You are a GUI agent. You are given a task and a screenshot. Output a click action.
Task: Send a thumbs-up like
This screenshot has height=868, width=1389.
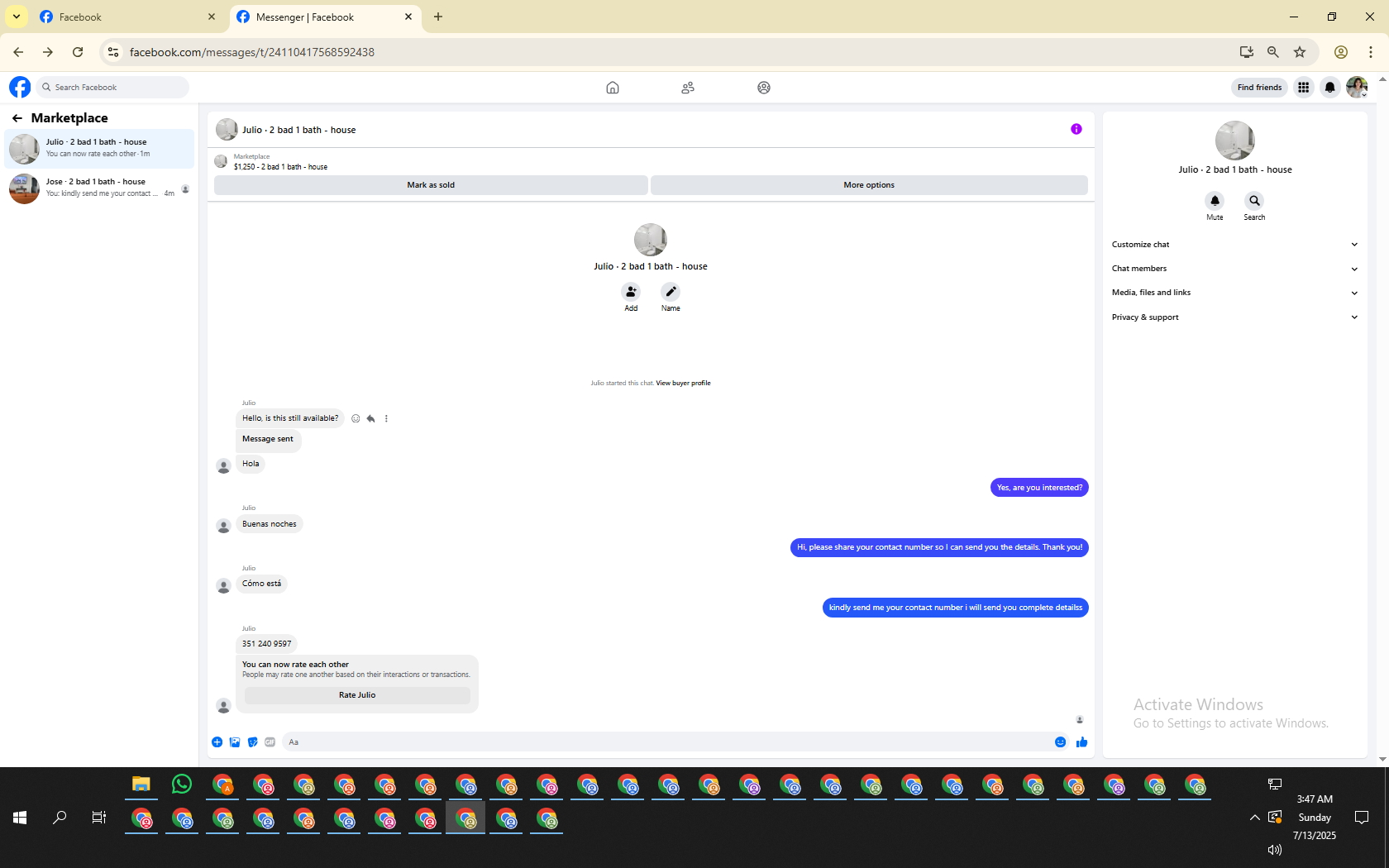(1081, 742)
